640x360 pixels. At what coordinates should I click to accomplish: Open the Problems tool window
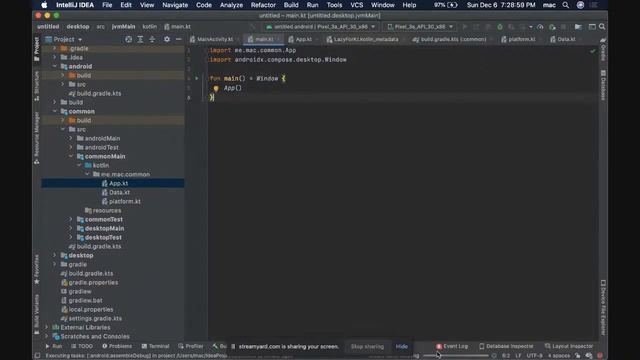tap(117, 346)
